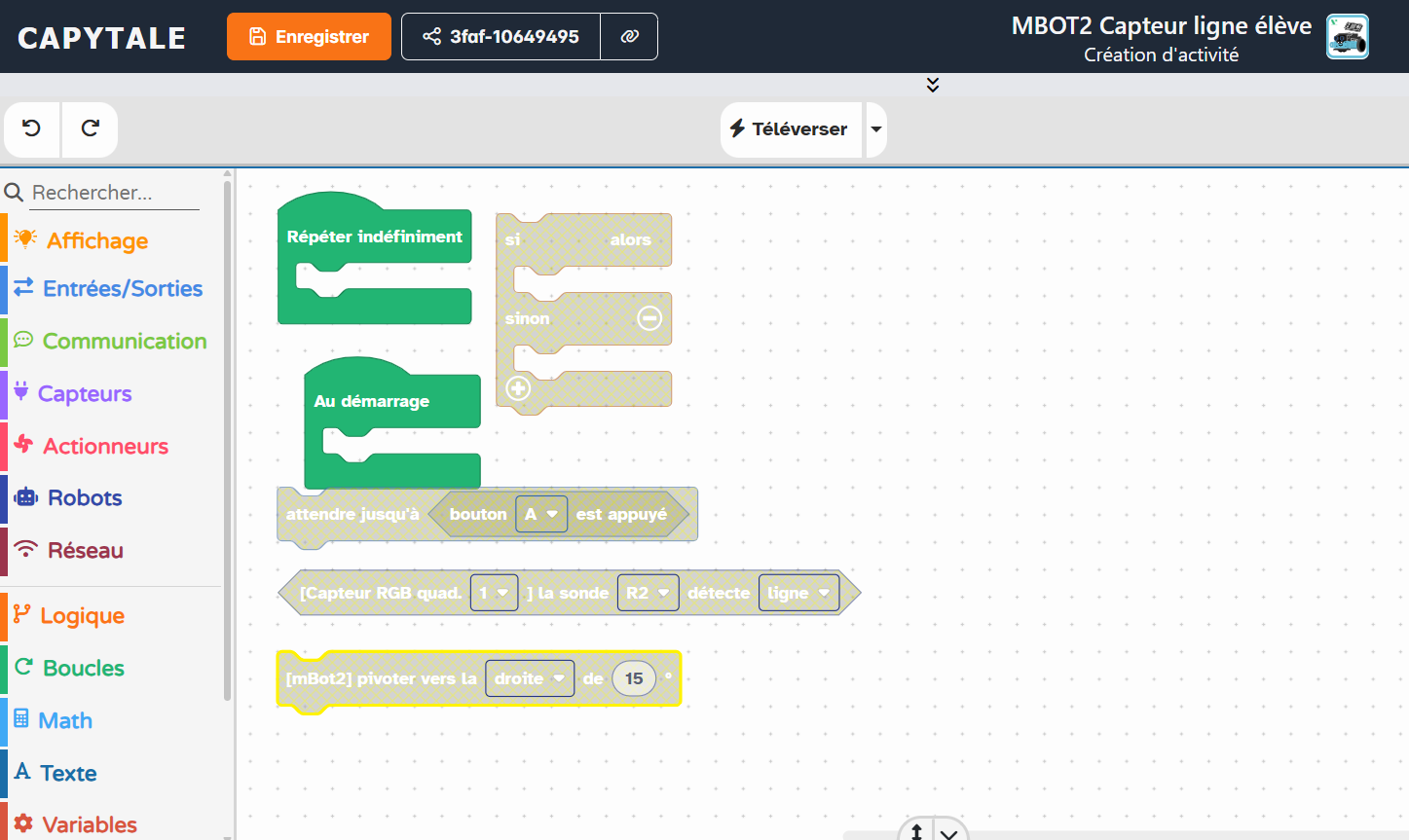1409x840 pixels.
Task: Add a branch with plus icon
Action: tap(518, 388)
